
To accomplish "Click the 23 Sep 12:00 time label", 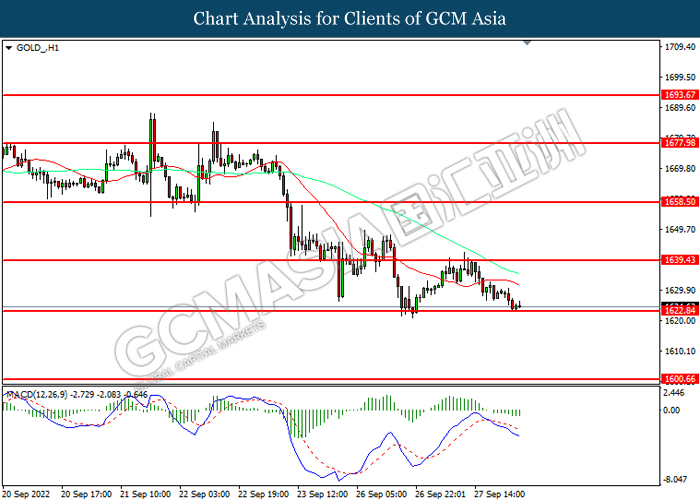I will [322, 494].
